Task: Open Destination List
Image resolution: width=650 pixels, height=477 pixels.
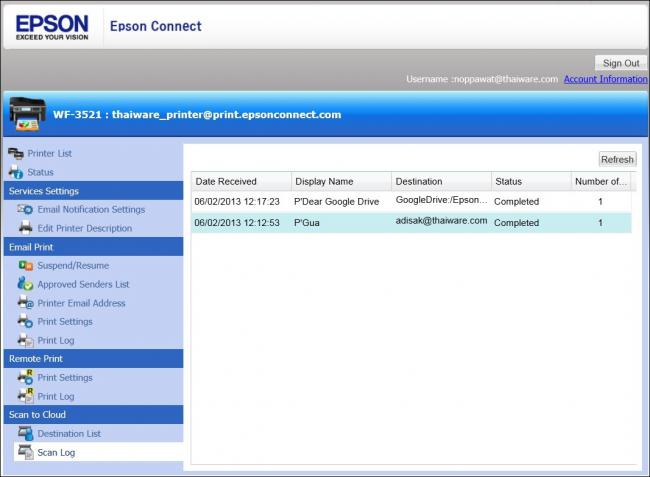Action: [69, 433]
